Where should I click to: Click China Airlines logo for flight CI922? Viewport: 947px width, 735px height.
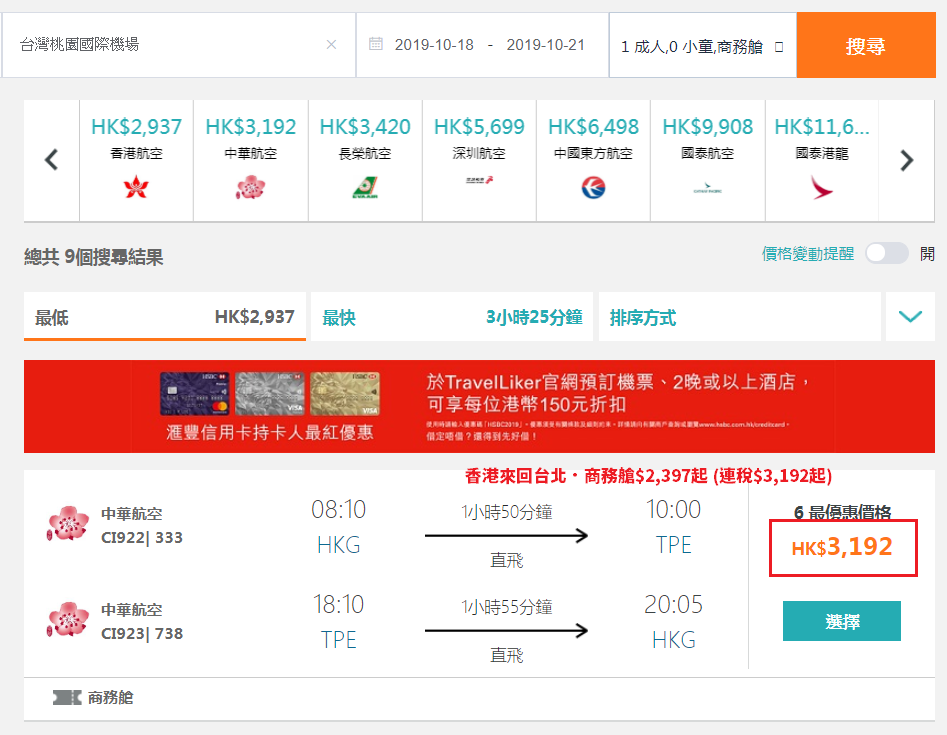pos(68,523)
